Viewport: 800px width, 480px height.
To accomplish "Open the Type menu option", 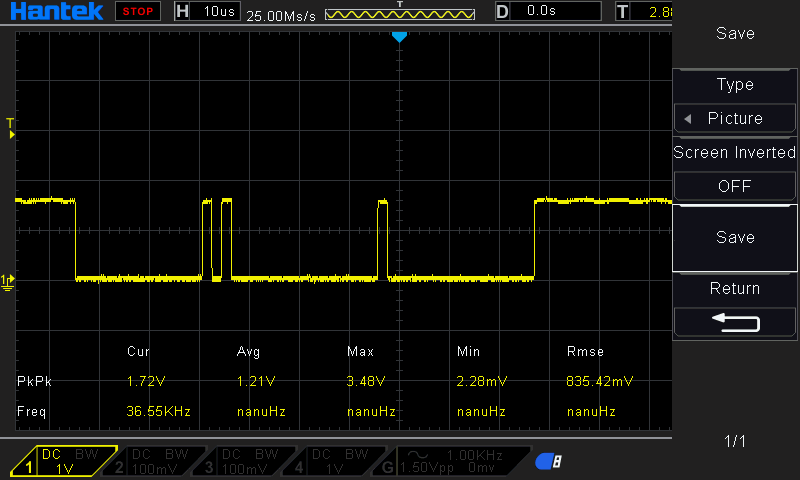I will pyautogui.click(x=735, y=85).
